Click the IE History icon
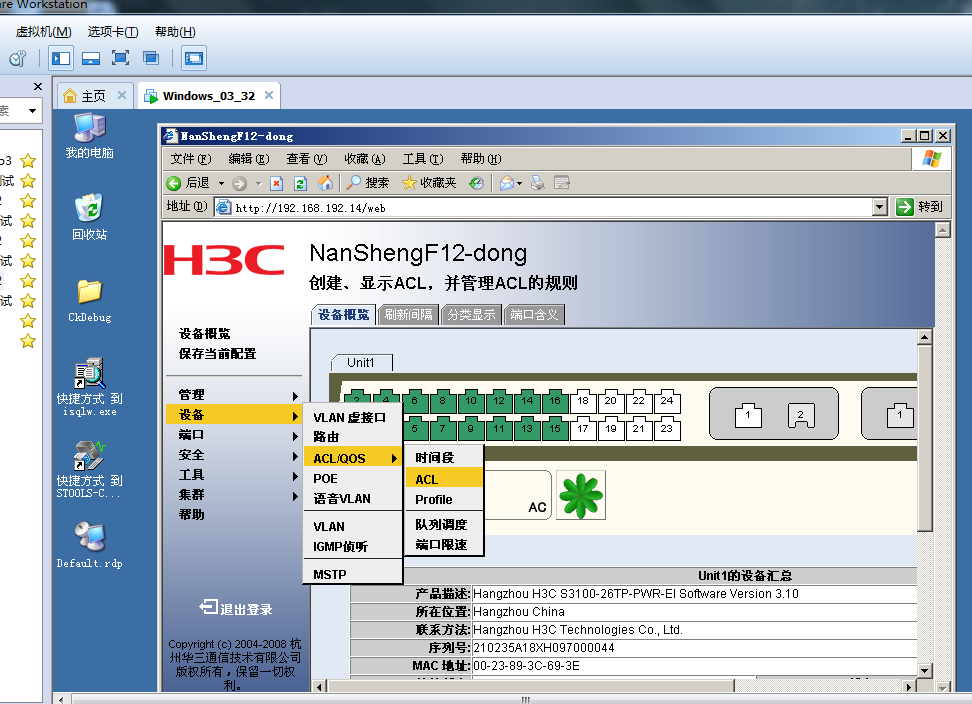The height and width of the screenshot is (704, 972). point(476,183)
